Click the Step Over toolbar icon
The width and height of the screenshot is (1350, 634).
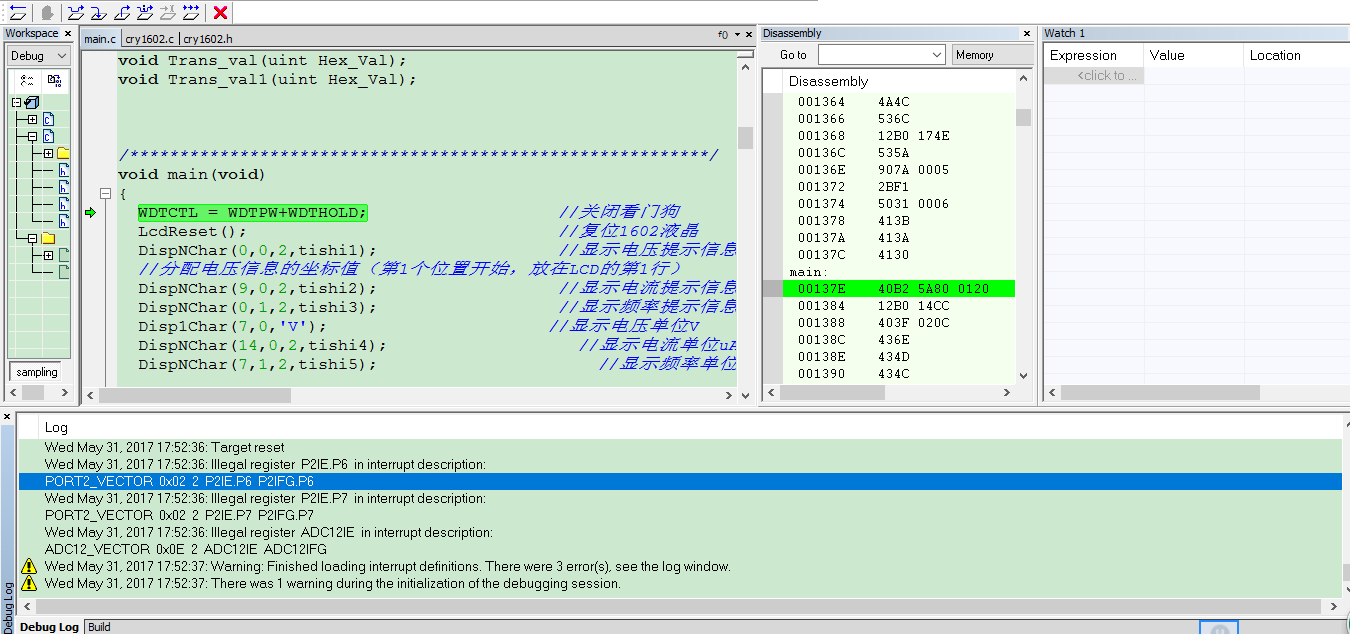[76, 13]
